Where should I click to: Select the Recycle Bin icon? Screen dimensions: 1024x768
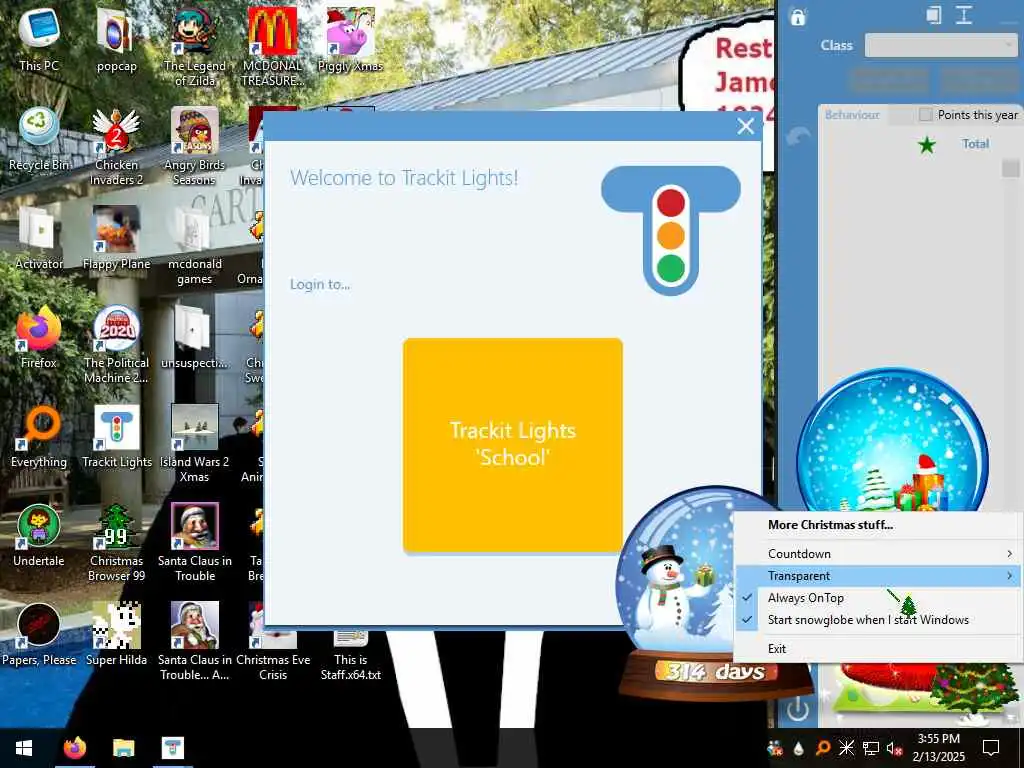coord(39,139)
